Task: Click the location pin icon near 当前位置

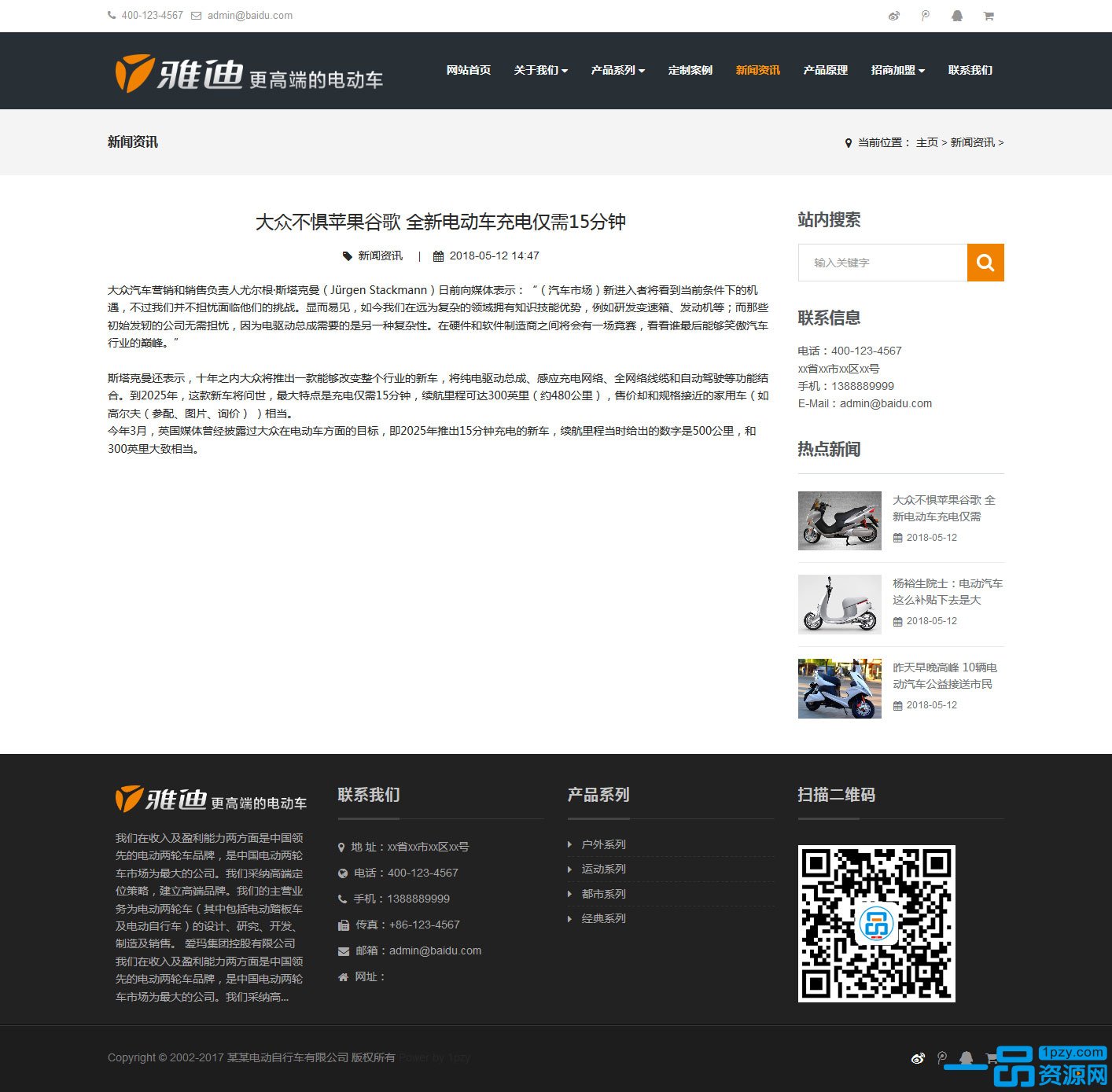Action: [x=849, y=143]
